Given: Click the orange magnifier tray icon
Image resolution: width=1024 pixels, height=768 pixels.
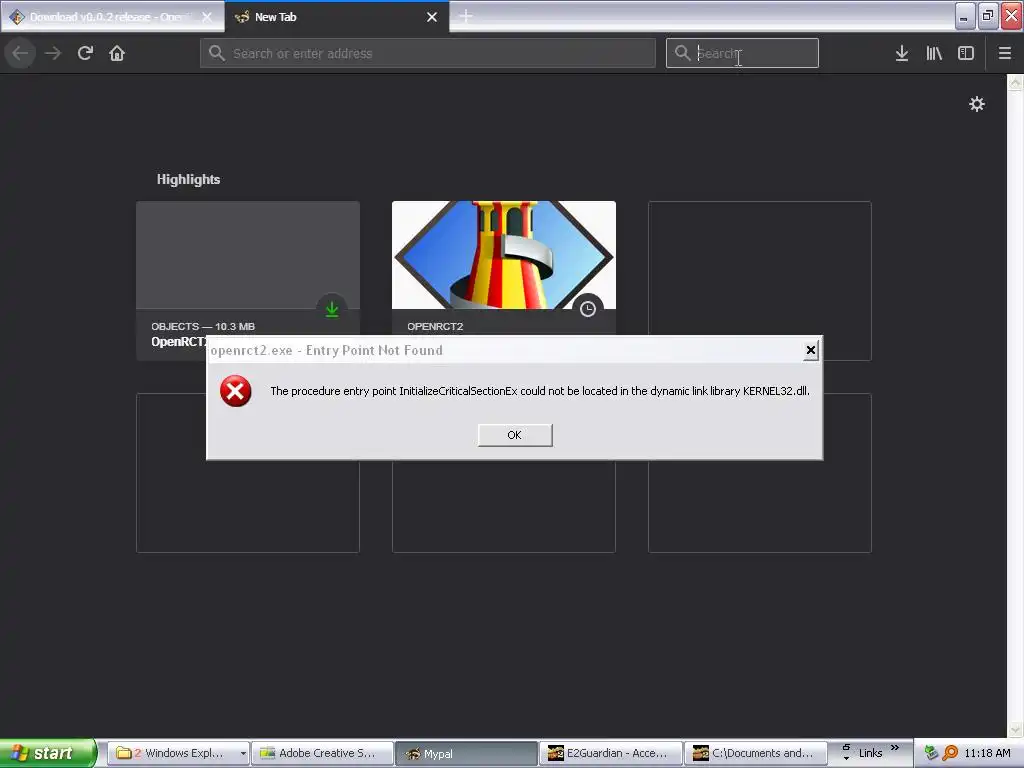Looking at the screenshot, I should coord(950,753).
